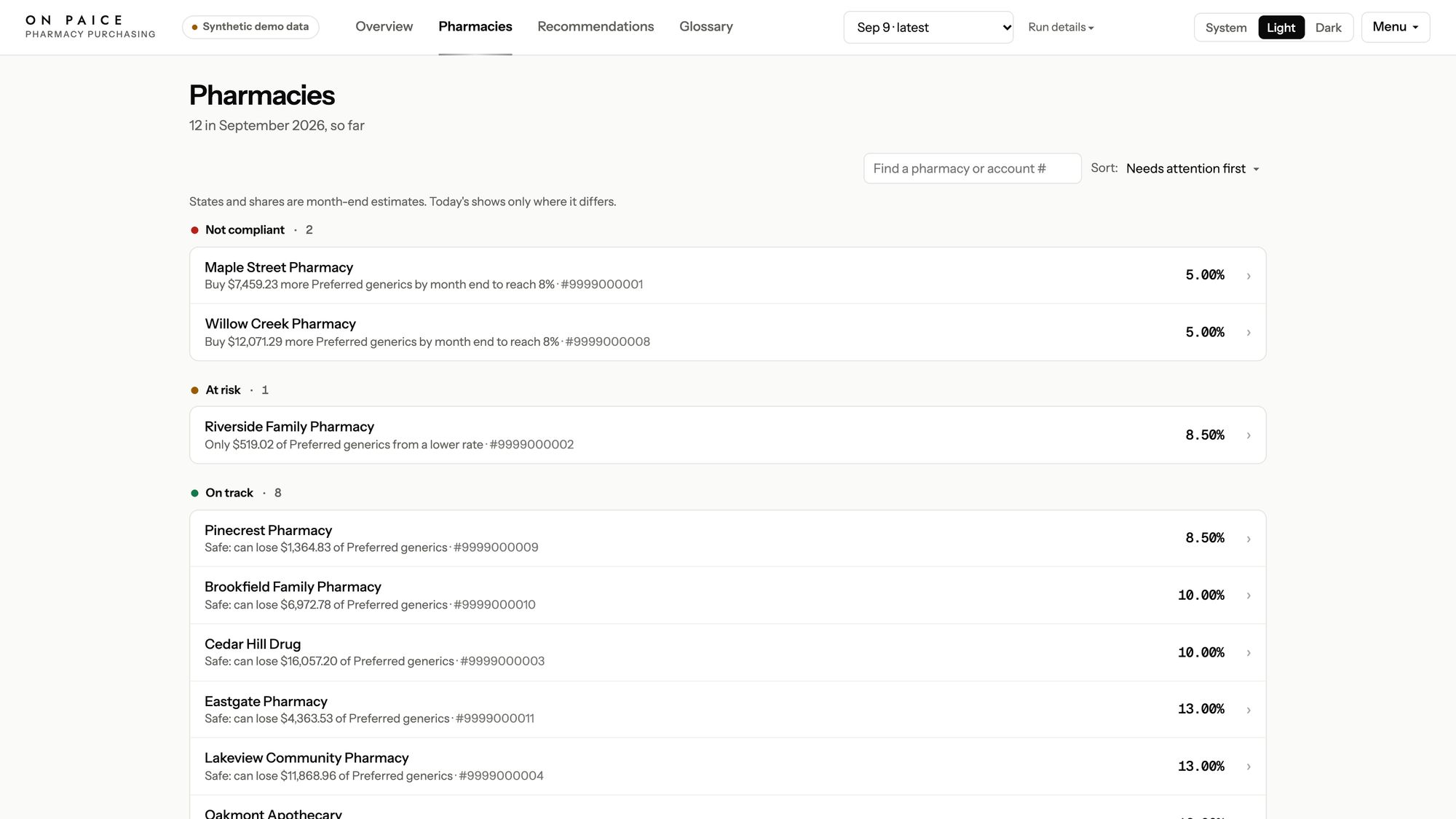1456x819 pixels.
Task: Open Willow Creek Pharmacy details
Action: 727,332
